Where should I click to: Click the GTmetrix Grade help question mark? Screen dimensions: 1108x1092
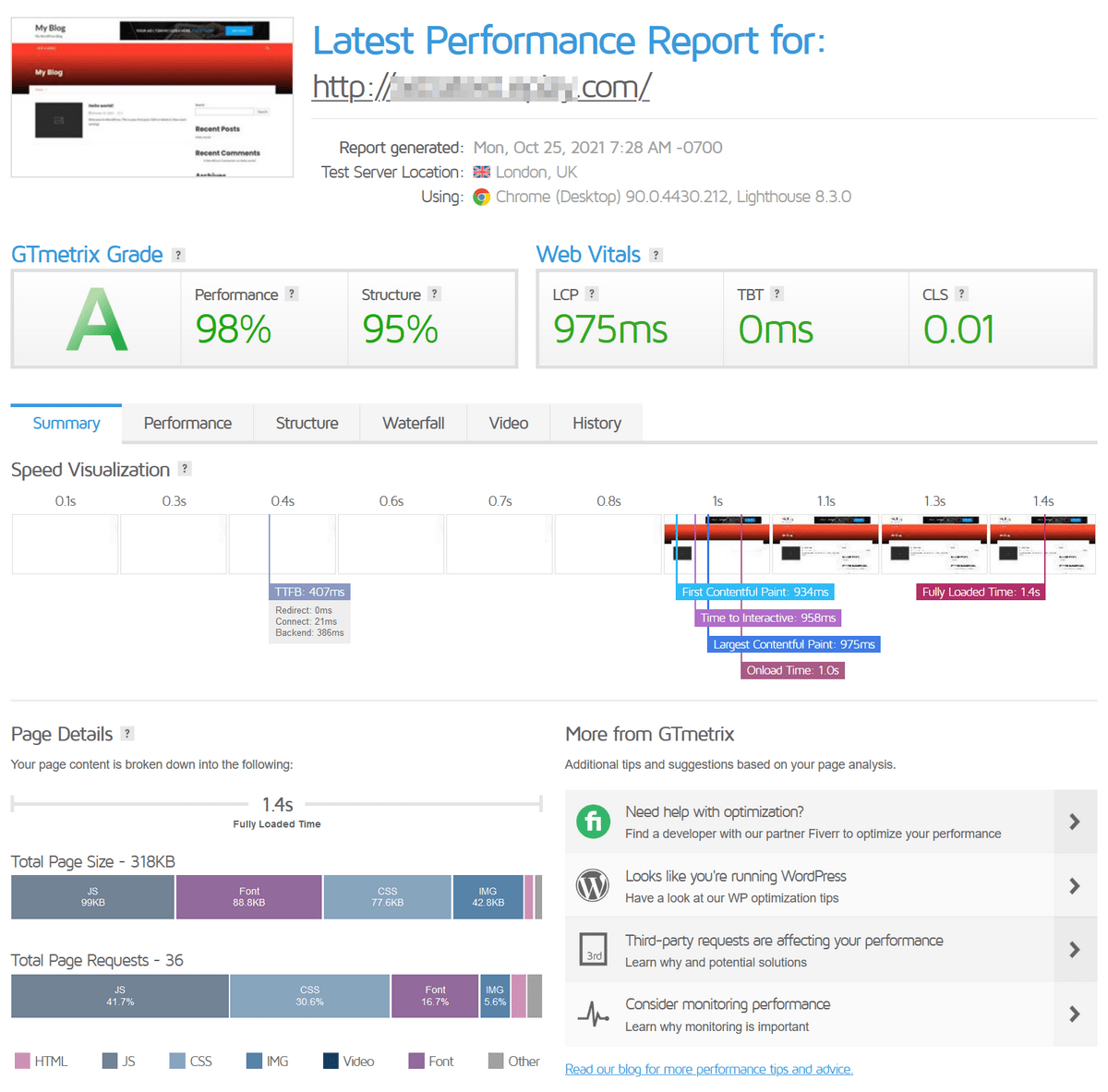pos(179,256)
